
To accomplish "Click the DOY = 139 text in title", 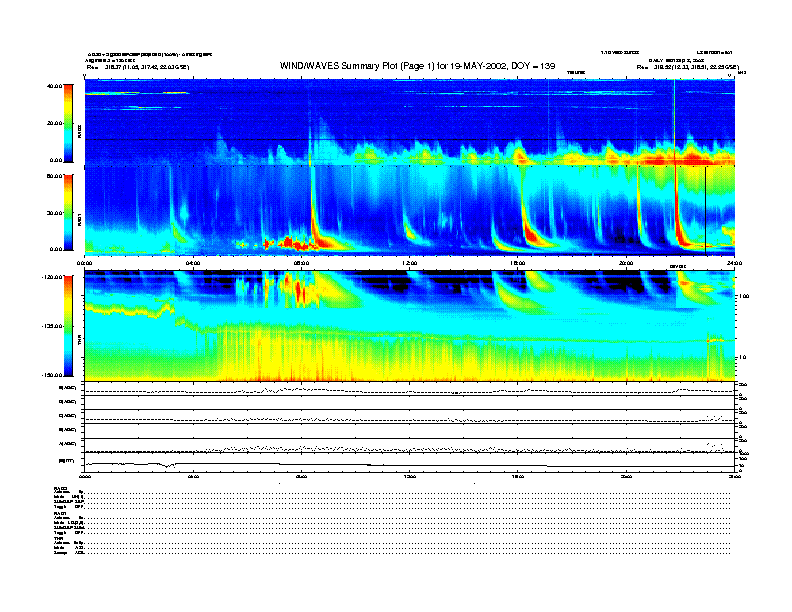I will tap(533, 66).
